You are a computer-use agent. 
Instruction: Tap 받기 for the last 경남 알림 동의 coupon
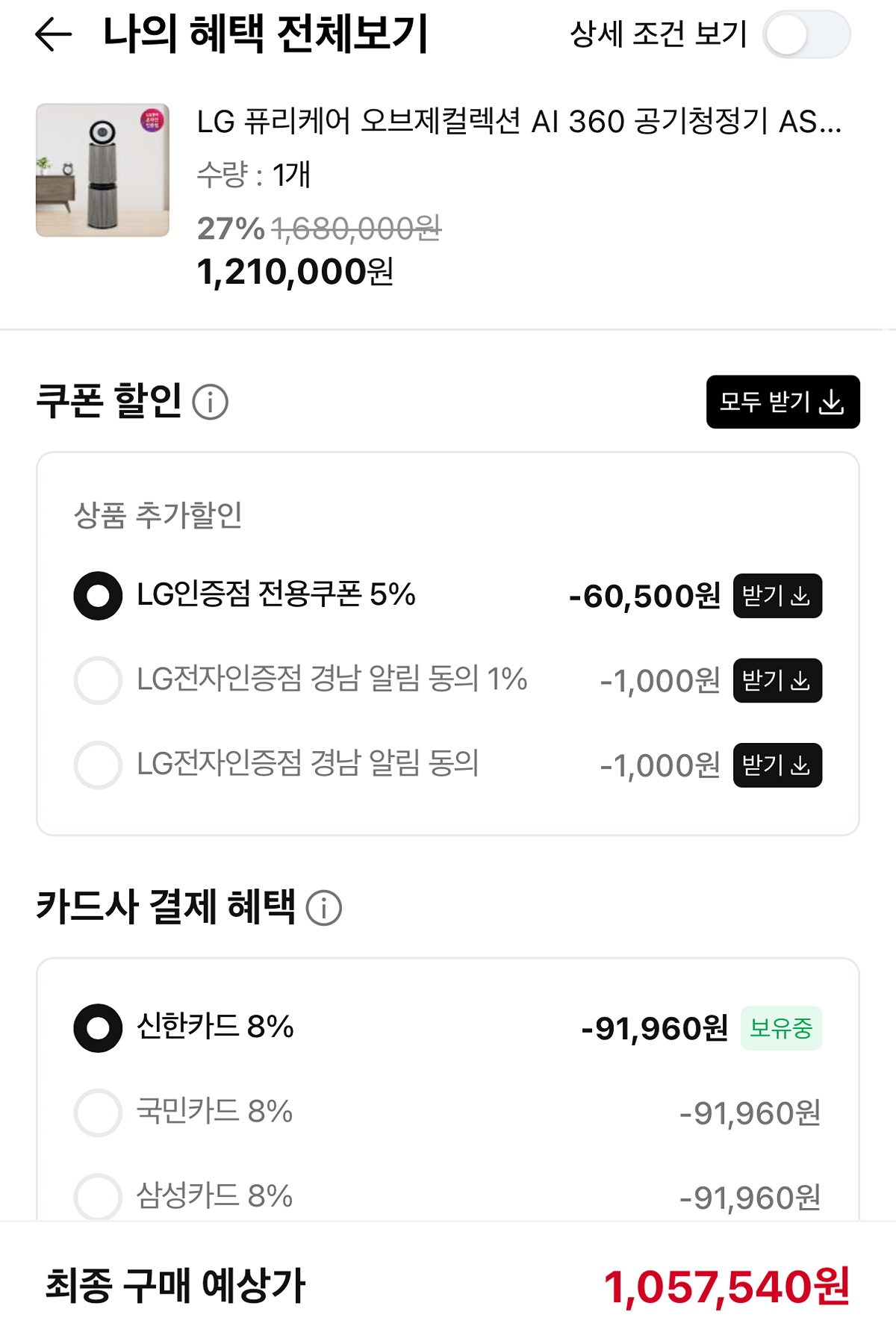coord(777,765)
